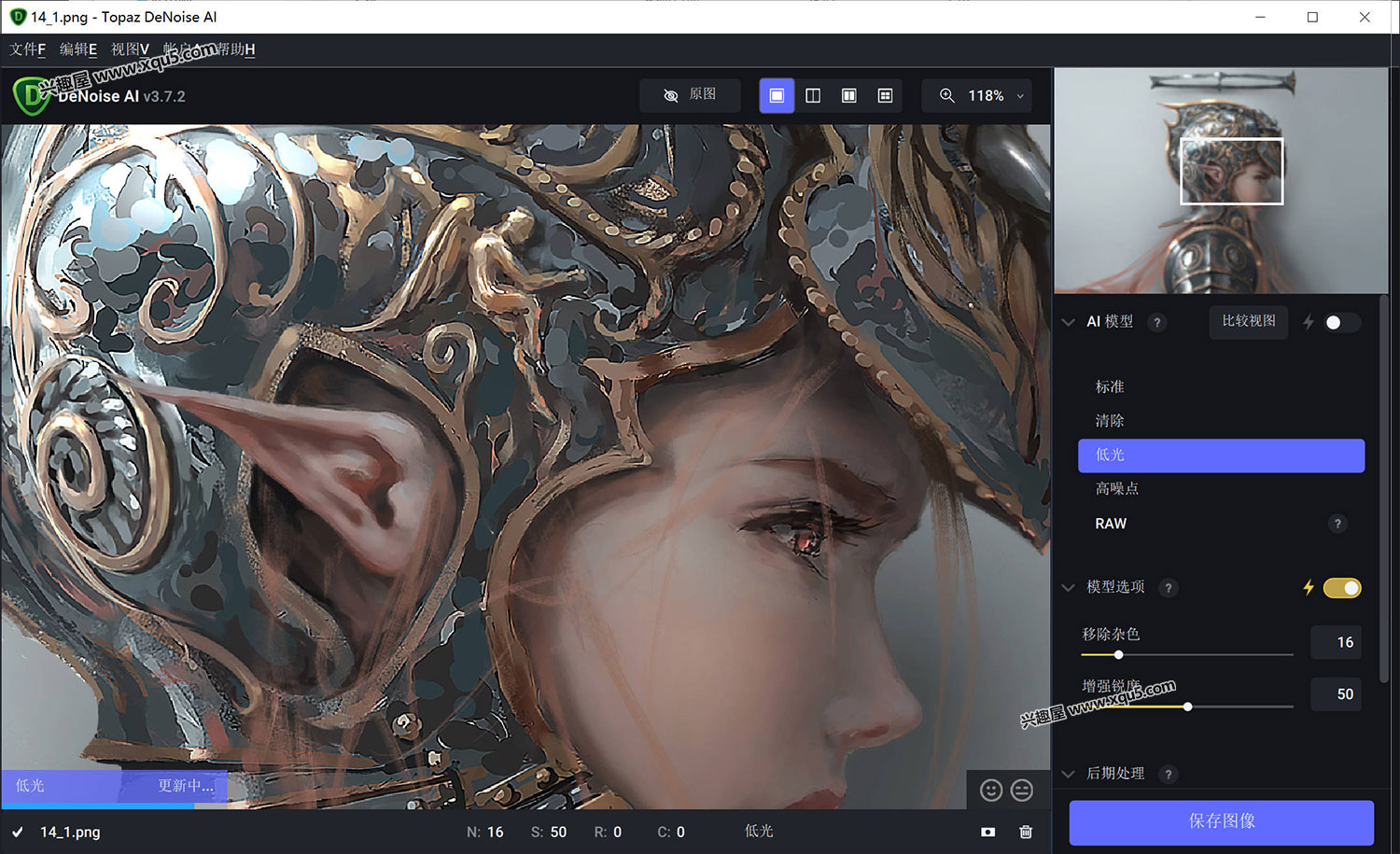Open the 帮助H menu
The width and height of the screenshot is (1400, 854).
coord(235,49)
